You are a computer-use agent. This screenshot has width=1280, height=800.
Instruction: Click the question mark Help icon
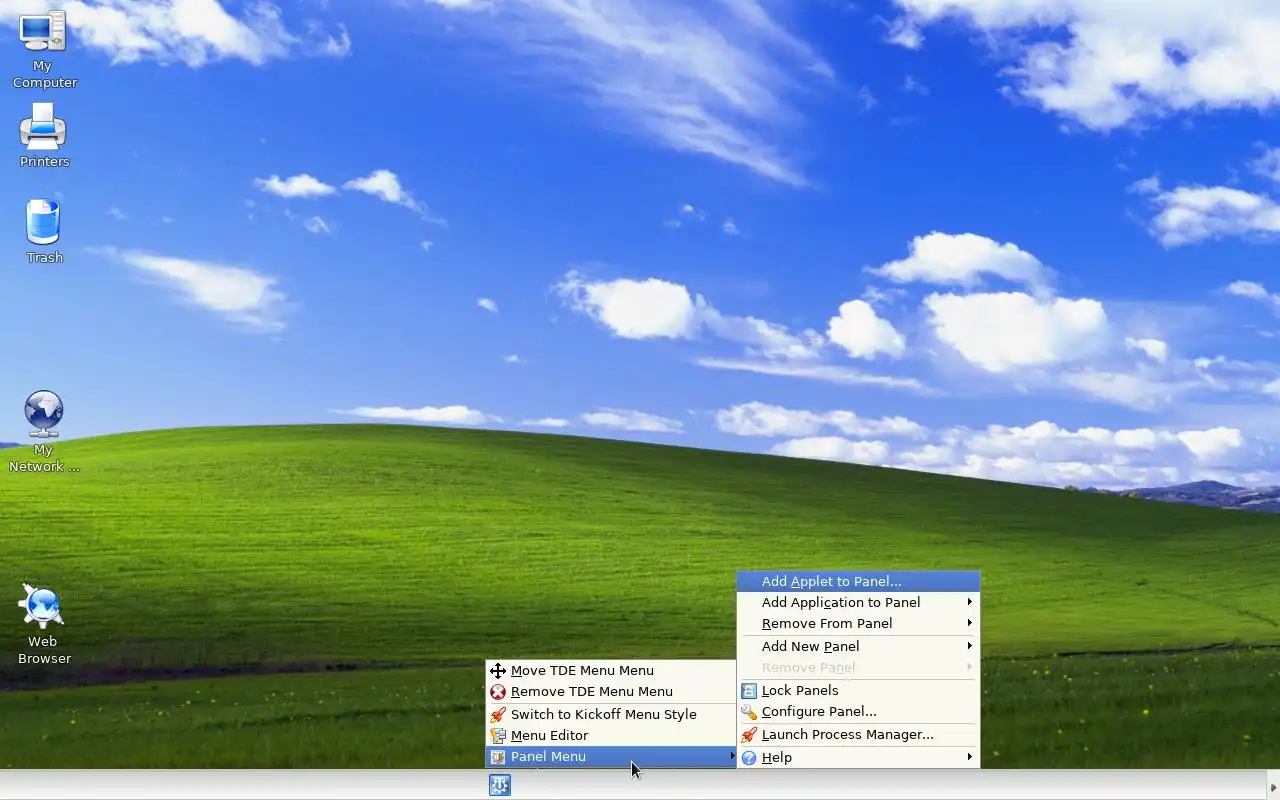click(749, 758)
